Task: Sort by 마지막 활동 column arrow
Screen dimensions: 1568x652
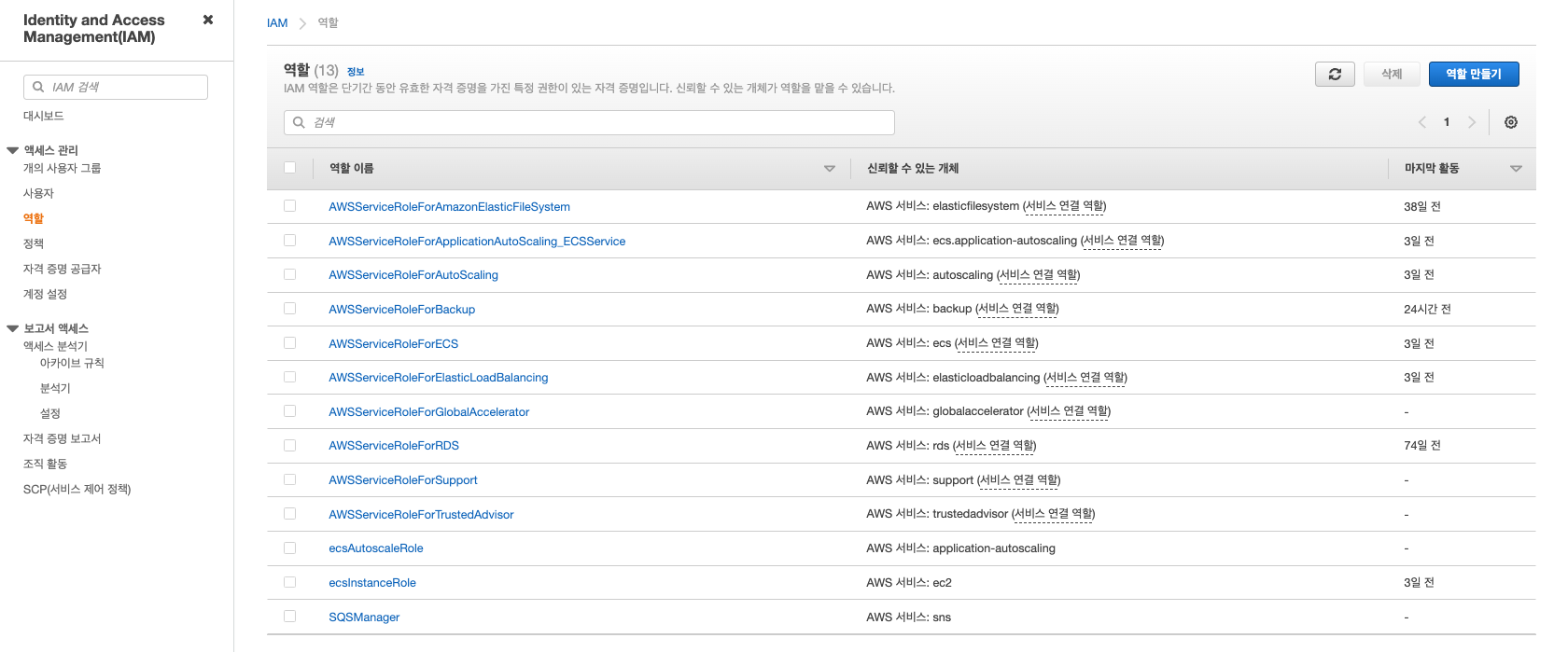Action: pos(1516,169)
